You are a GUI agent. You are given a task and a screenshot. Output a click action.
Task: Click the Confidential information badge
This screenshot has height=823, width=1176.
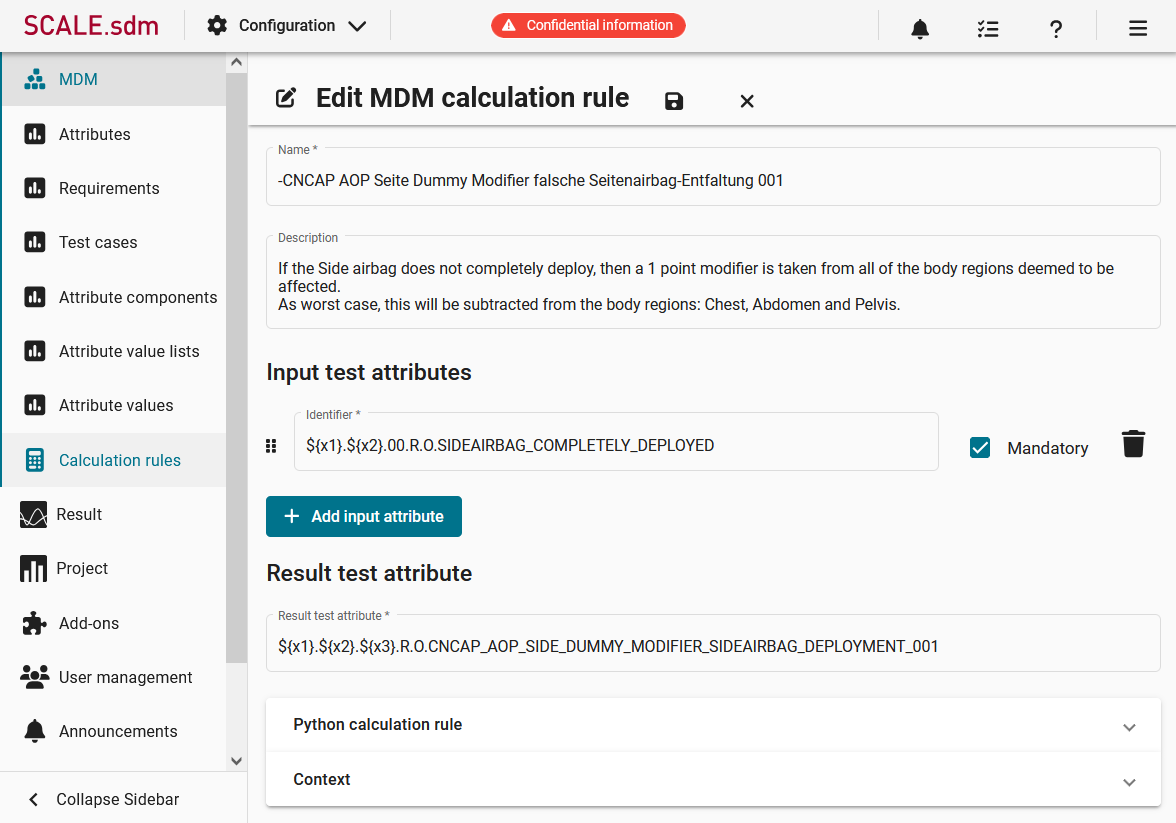[x=588, y=26]
